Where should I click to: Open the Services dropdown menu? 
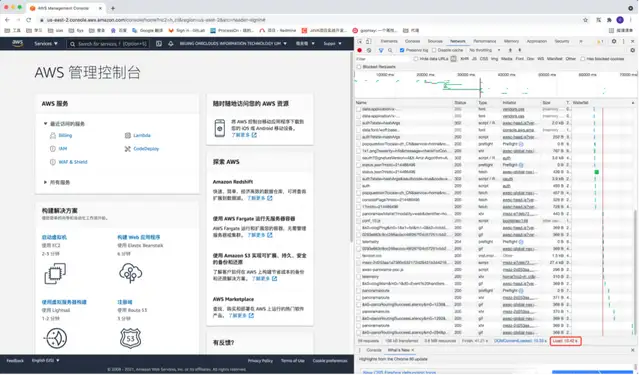pos(46,44)
